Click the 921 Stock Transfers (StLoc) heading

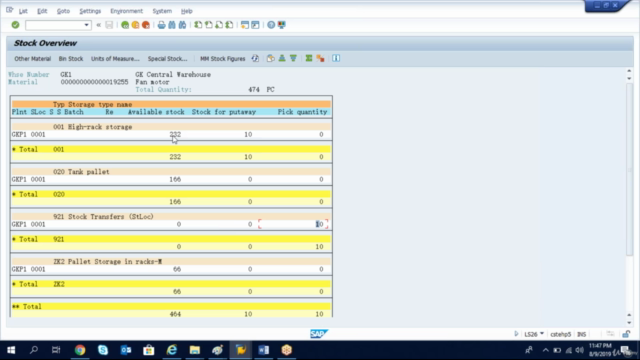point(103,217)
